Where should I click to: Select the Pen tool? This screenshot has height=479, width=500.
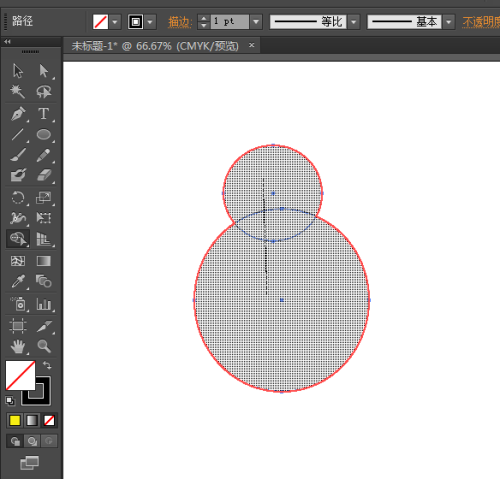(x=18, y=114)
